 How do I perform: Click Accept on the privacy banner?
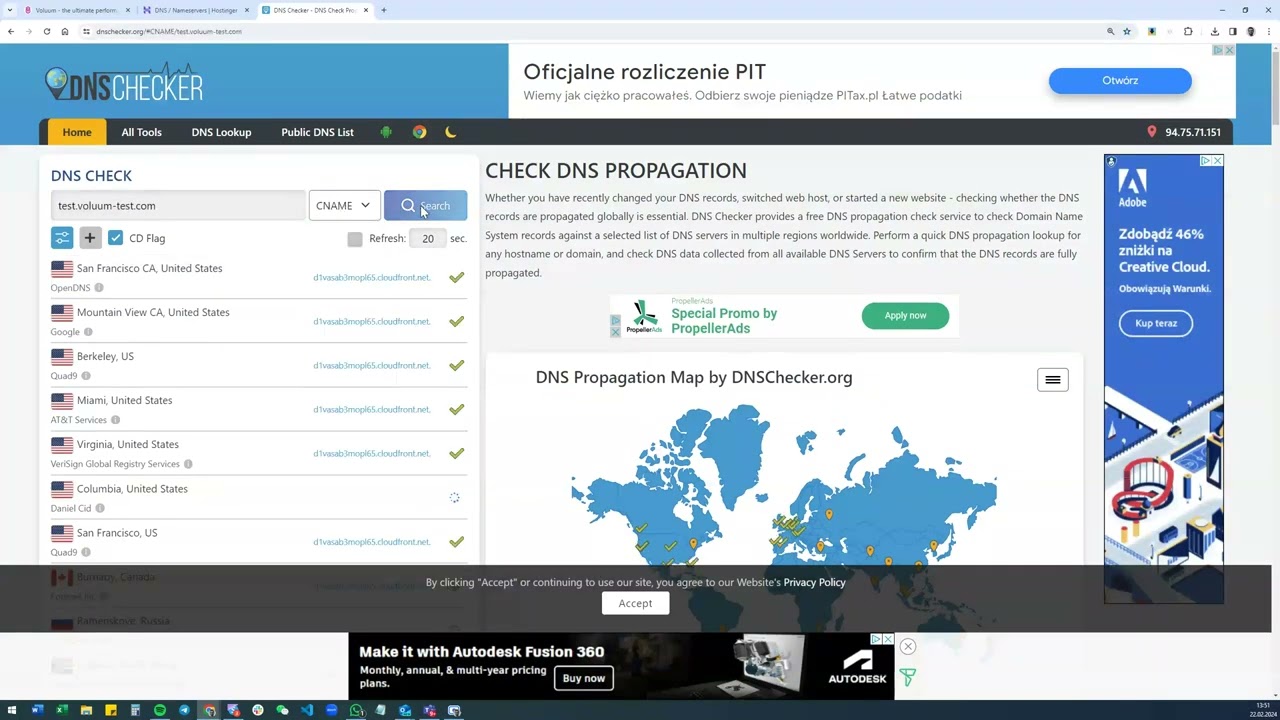click(x=635, y=603)
